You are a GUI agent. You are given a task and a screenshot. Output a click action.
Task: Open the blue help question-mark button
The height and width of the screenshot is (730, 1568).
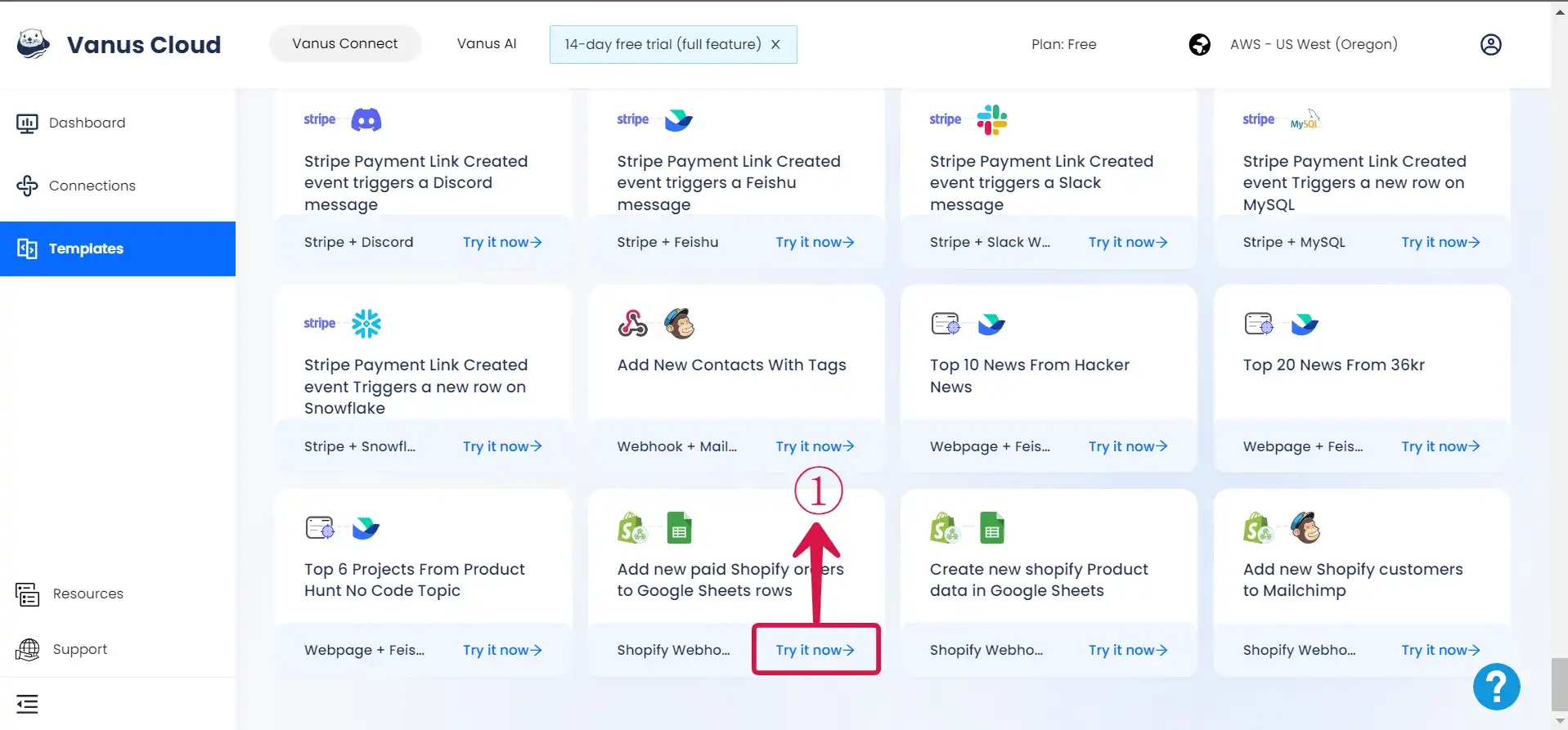pyautogui.click(x=1496, y=687)
